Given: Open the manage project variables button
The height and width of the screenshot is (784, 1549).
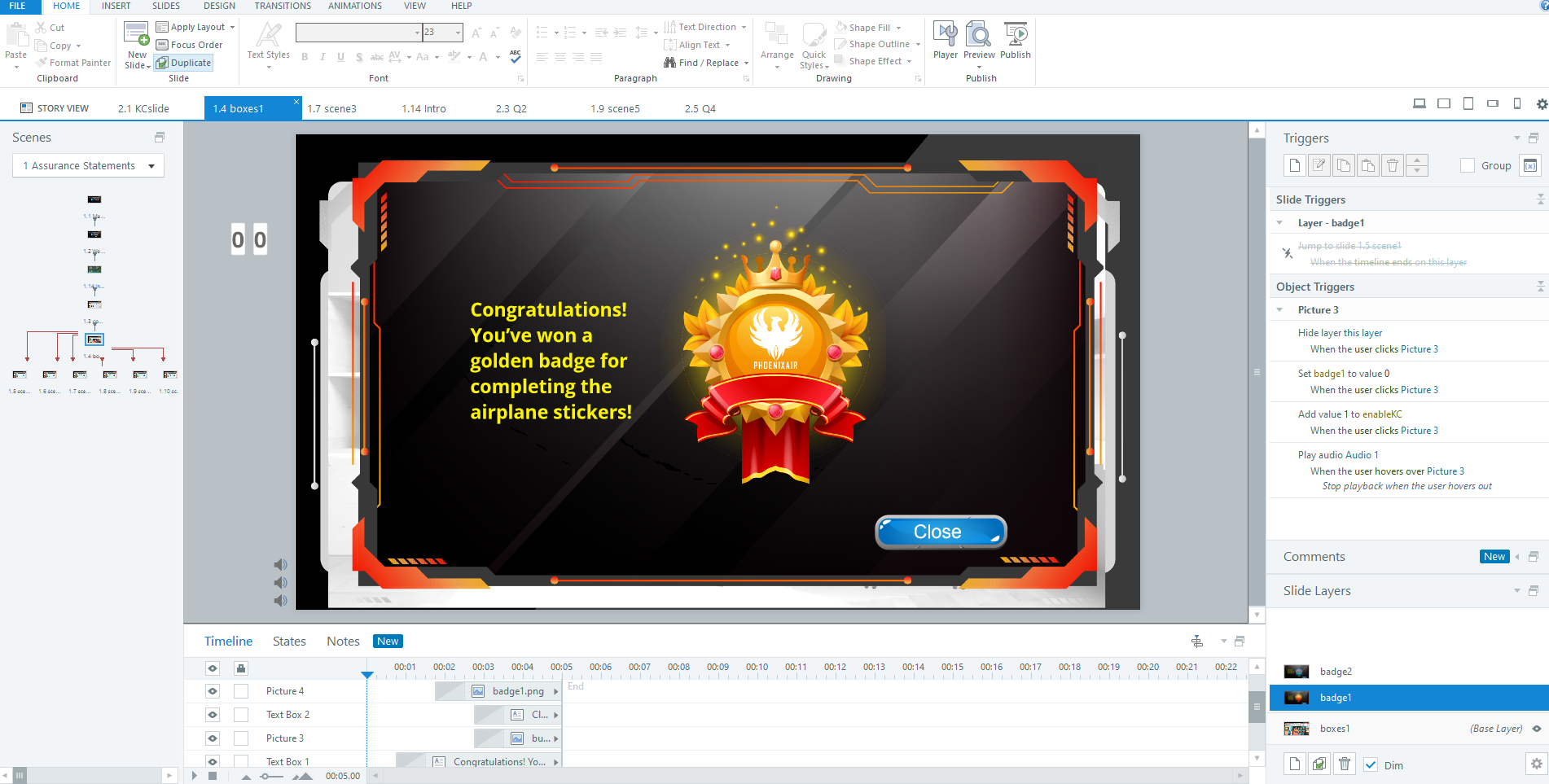Looking at the screenshot, I should 1530,165.
